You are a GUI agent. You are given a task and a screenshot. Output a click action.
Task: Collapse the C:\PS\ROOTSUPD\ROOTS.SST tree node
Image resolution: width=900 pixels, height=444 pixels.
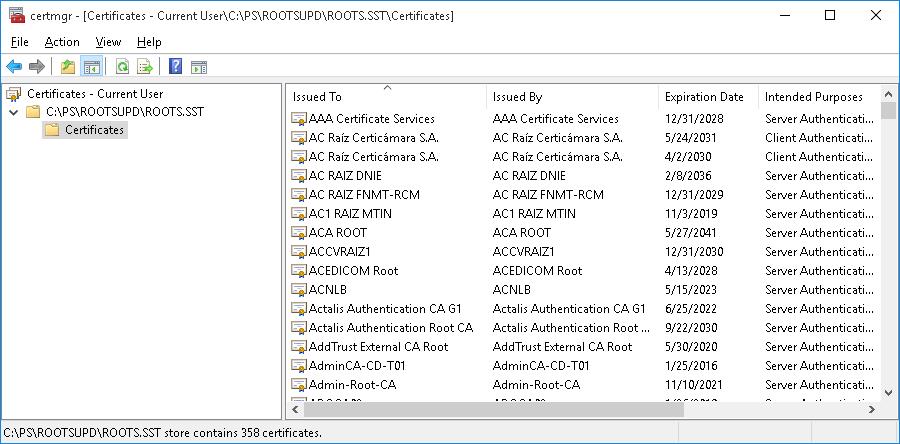13,112
